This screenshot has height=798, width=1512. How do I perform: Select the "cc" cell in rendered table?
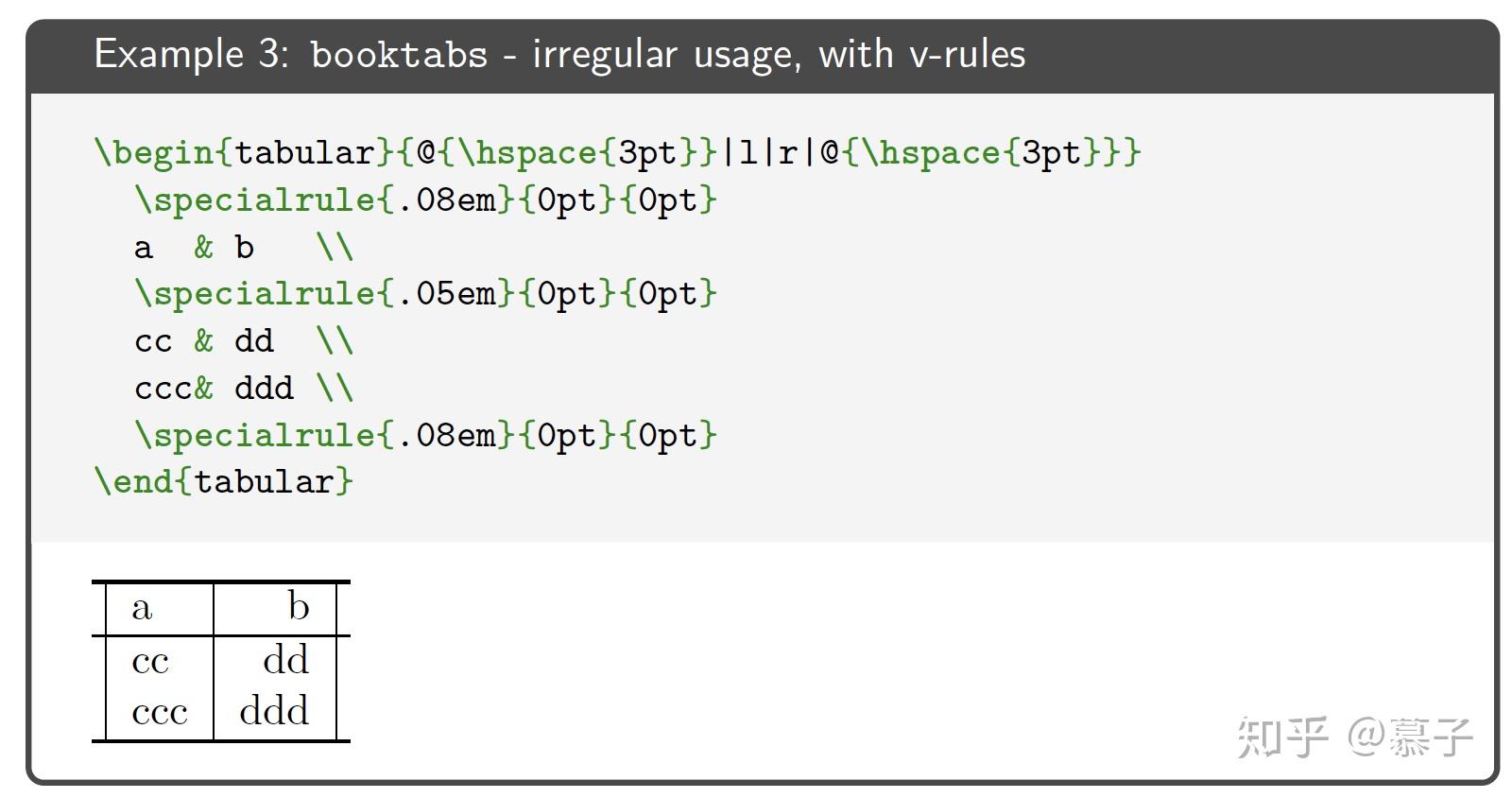pyautogui.click(x=150, y=661)
